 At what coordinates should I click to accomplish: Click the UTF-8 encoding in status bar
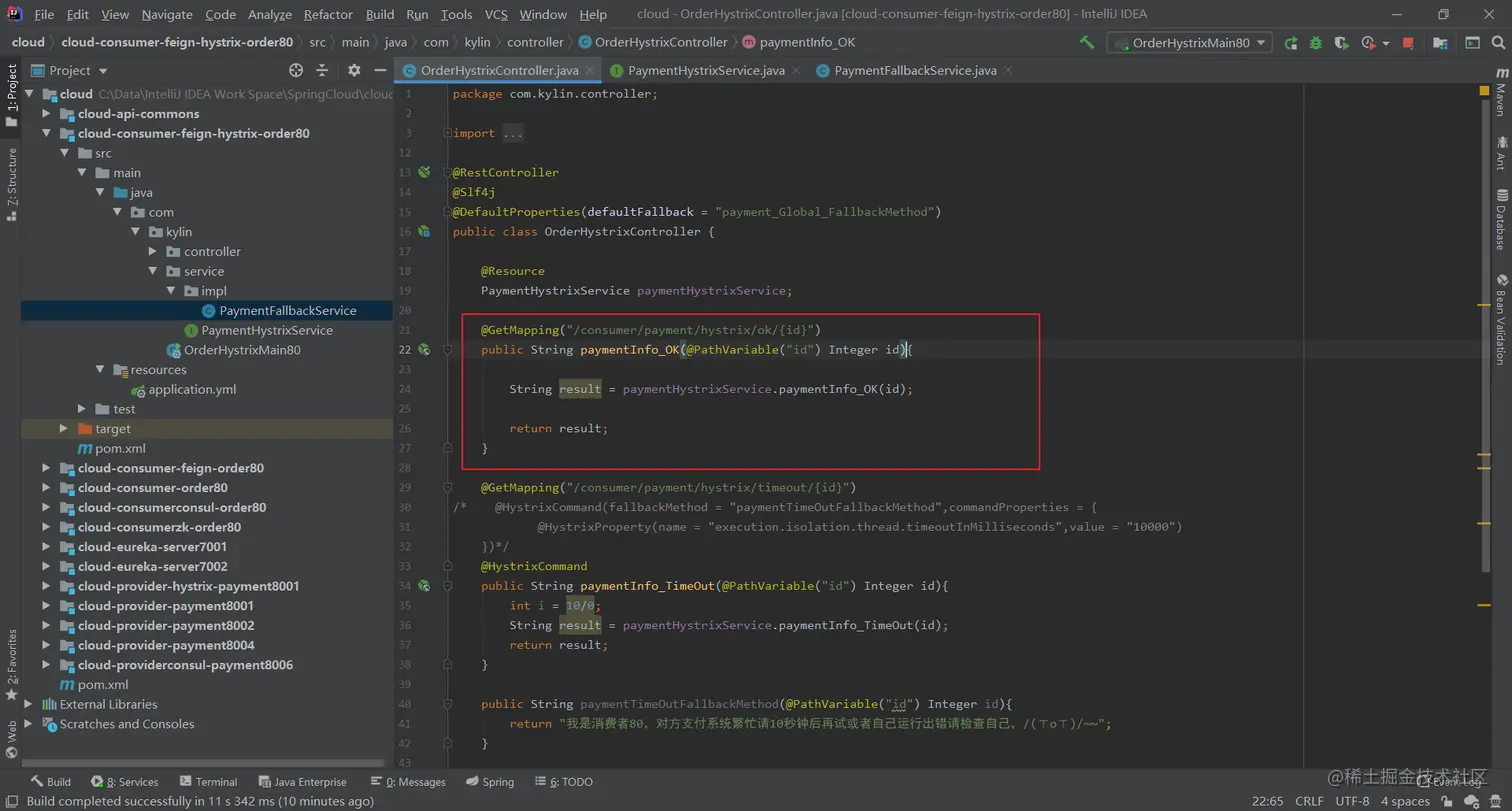coord(1352,801)
